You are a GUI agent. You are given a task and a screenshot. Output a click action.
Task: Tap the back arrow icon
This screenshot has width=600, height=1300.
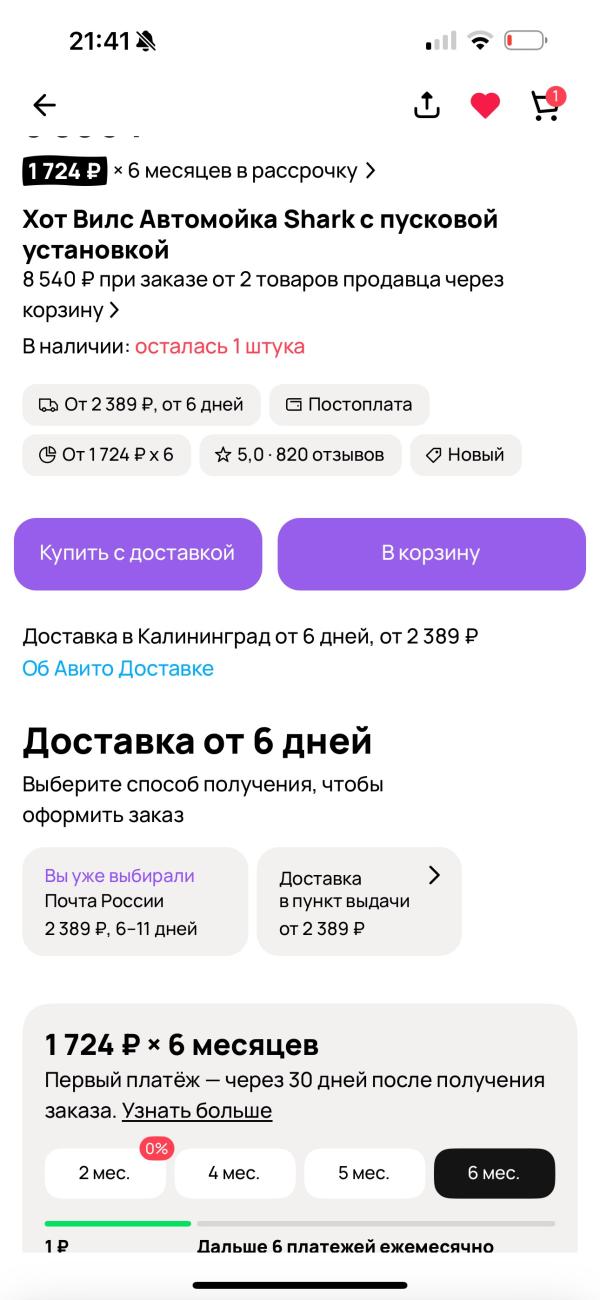(x=44, y=105)
